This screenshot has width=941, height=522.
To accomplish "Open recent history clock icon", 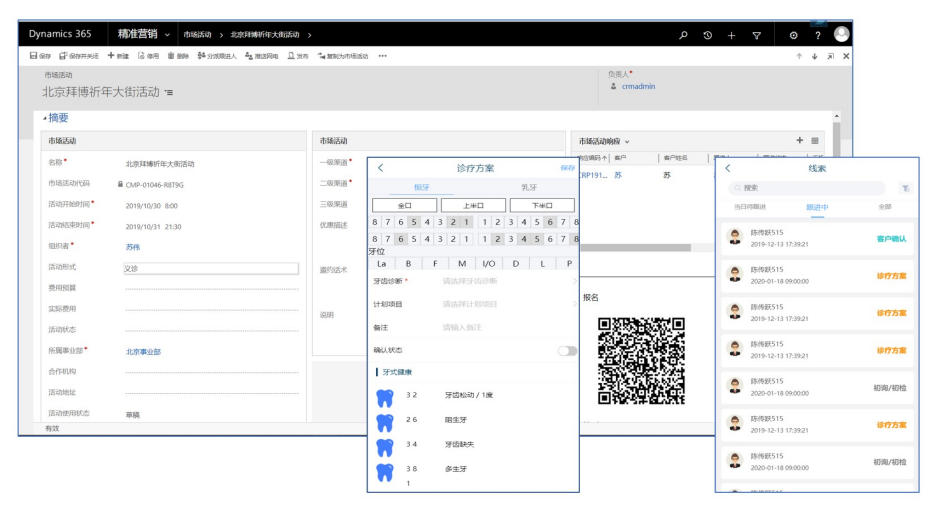I will [x=707, y=35].
